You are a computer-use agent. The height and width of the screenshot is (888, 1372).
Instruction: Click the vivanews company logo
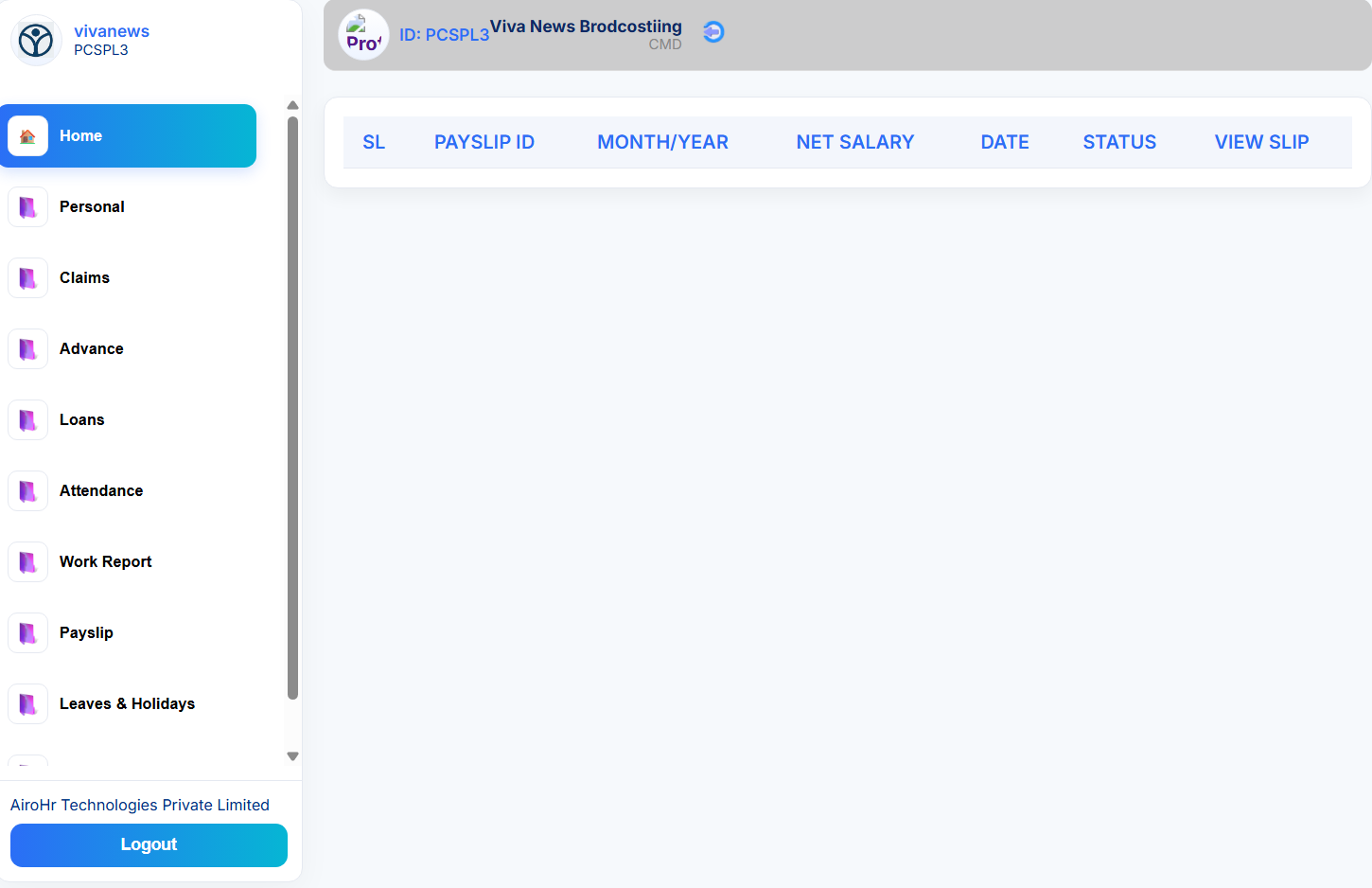[36, 41]
